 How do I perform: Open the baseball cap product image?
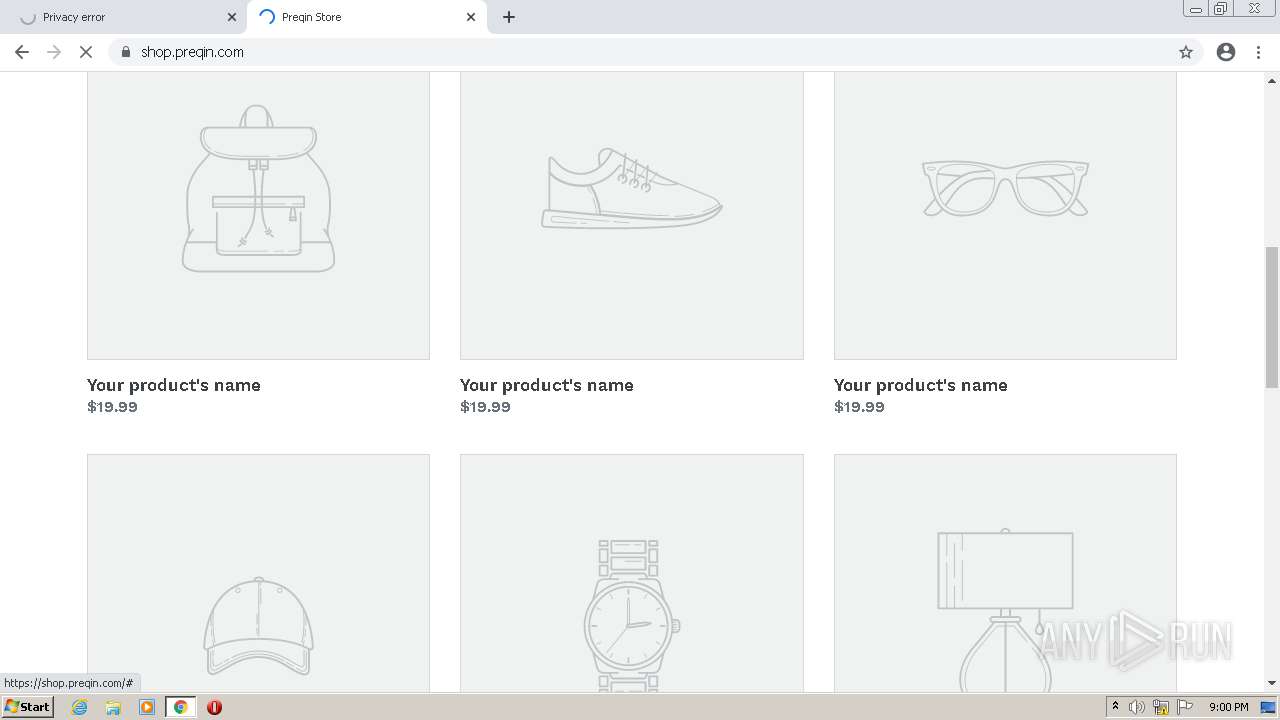coord(258,573)
